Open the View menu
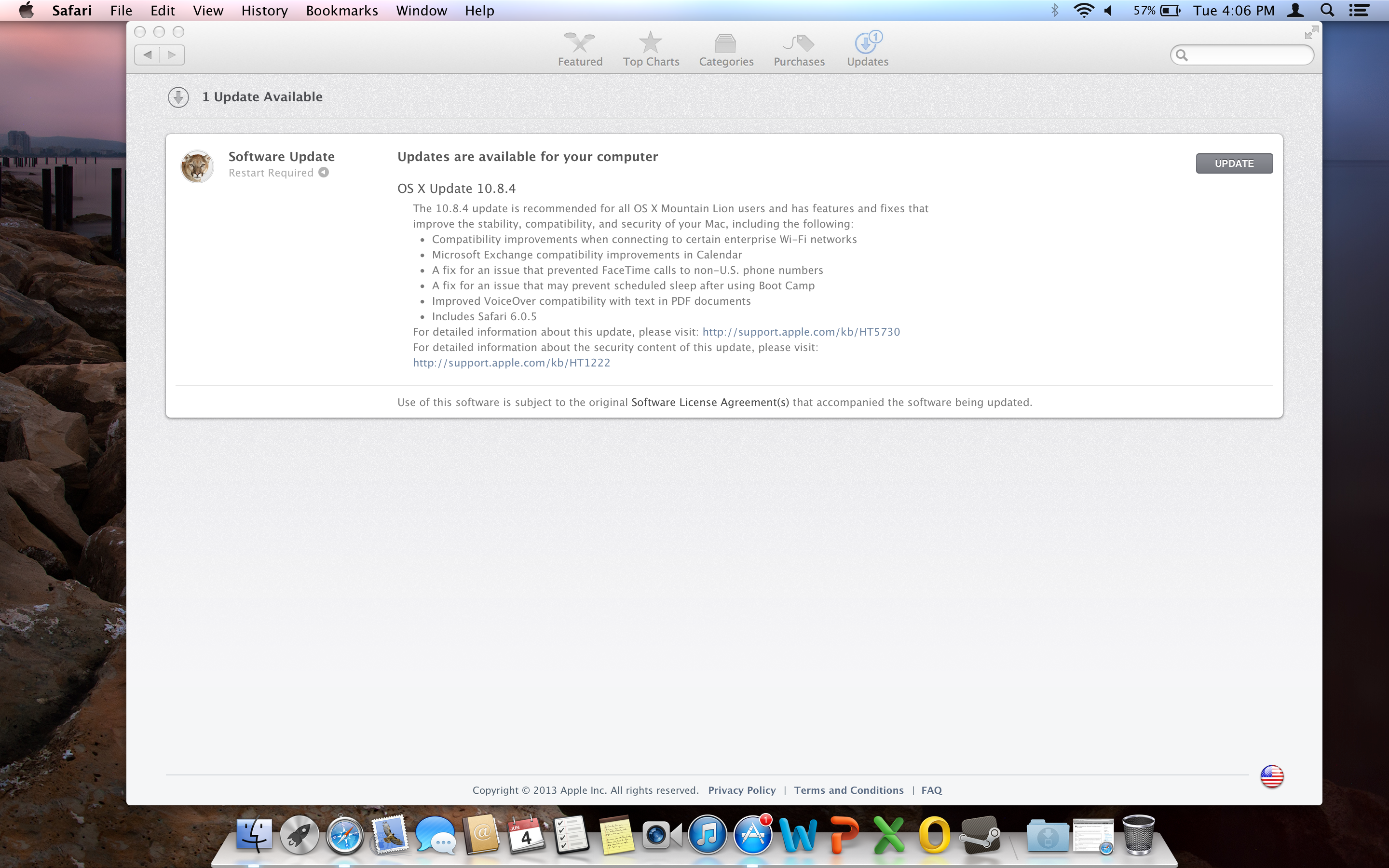 [208, 10]
